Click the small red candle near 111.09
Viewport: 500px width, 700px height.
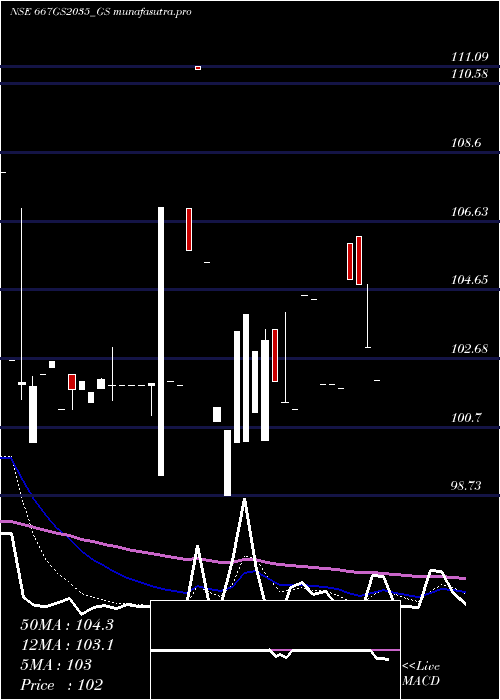pyautogui.click(x=198, y=68)
